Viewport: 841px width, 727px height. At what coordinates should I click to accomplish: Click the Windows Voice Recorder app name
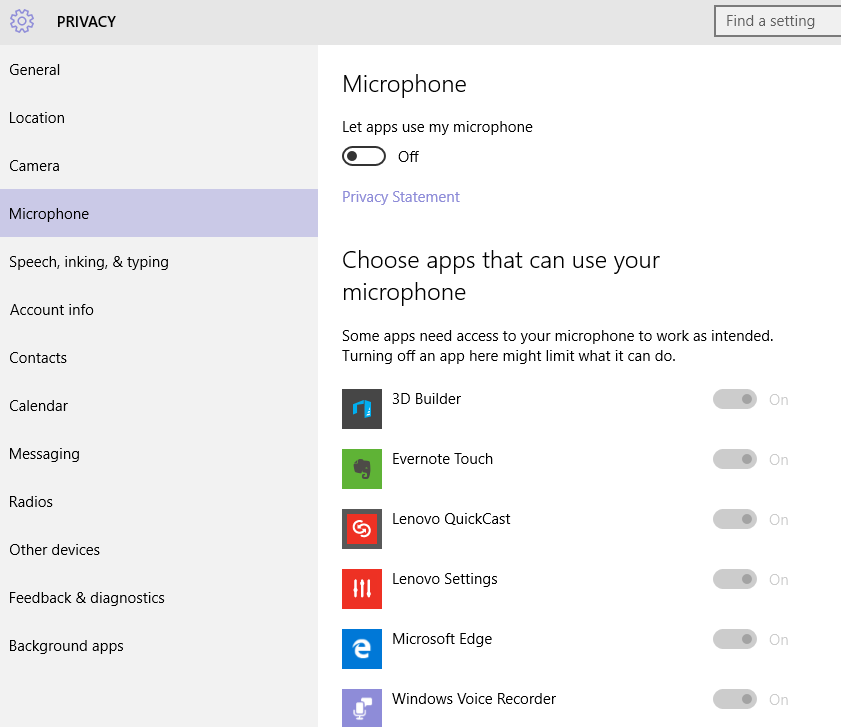(474, 699)
